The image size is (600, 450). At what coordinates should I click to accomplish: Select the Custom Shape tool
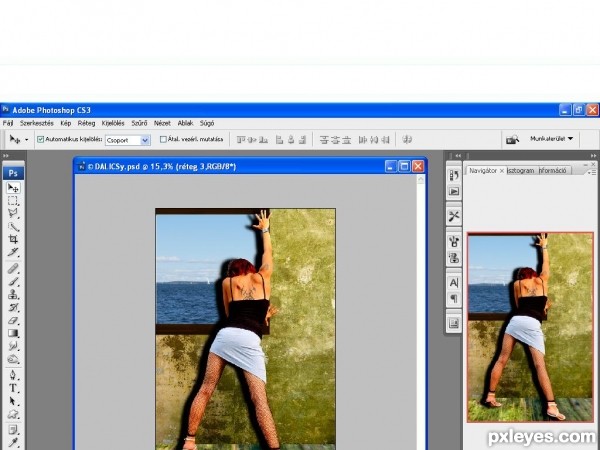pyautogui.click(x=13, y=414)
